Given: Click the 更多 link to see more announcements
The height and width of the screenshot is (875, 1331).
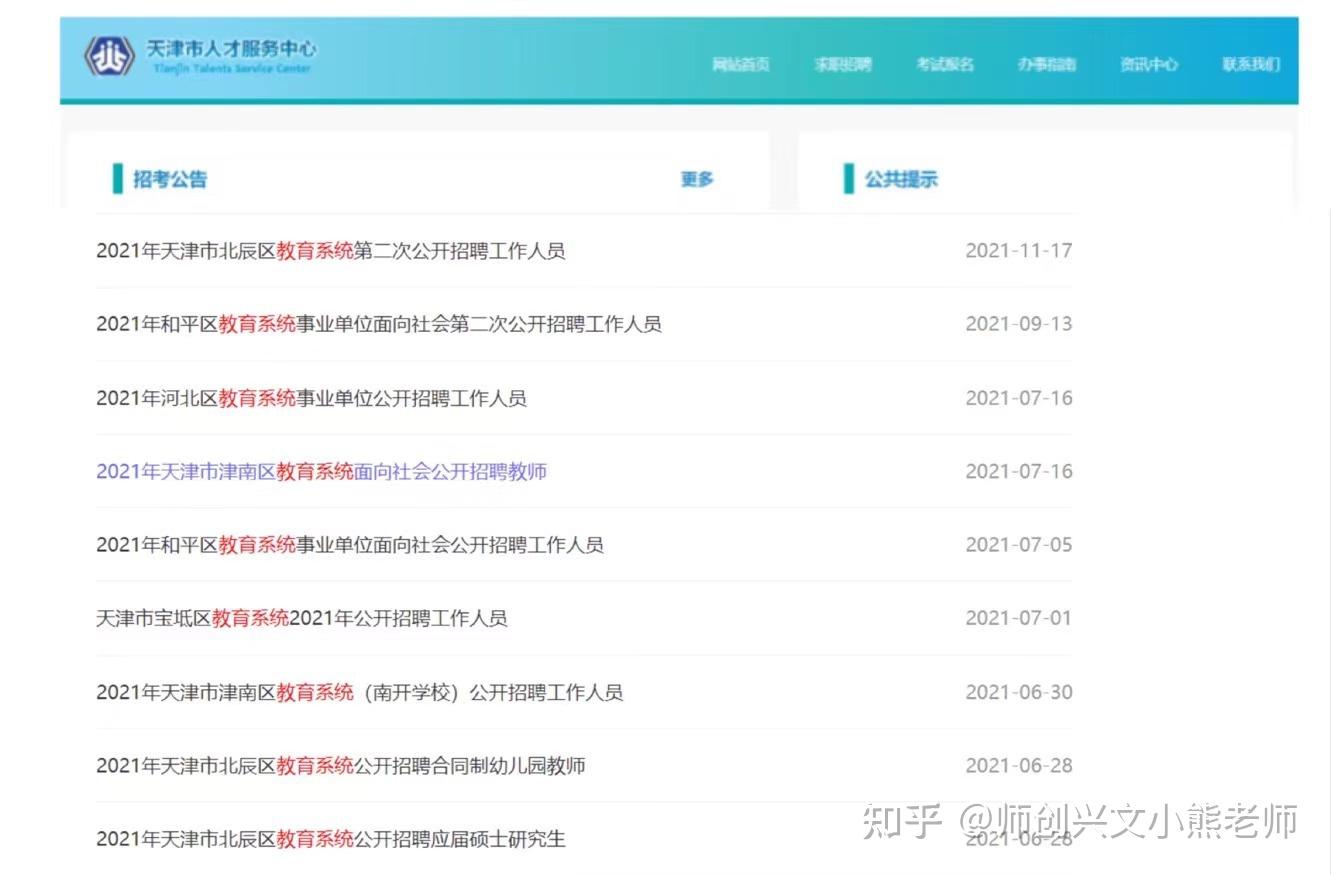Looking at the screenshot, I should (696, 179).
